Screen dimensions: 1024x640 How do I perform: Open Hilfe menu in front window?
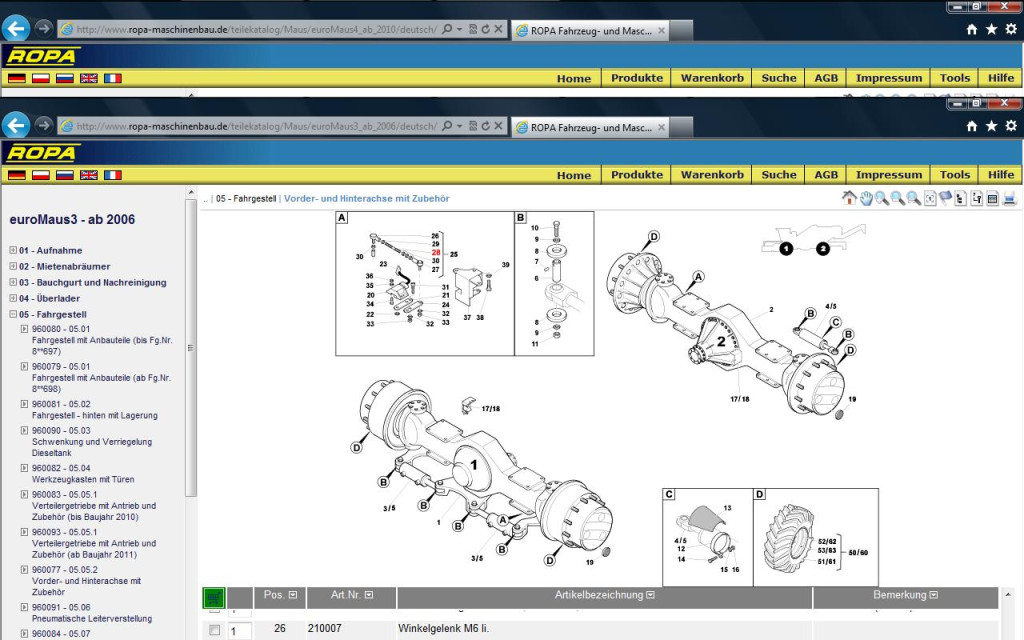click(x=1000, y=175)
